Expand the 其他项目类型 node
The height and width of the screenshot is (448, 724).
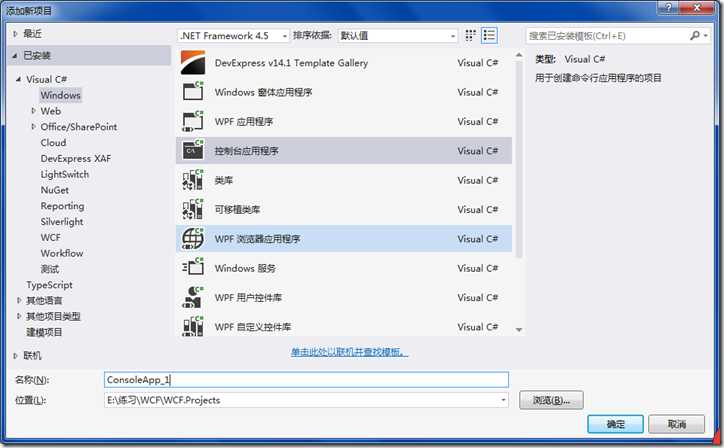click(x=19, y=316)
